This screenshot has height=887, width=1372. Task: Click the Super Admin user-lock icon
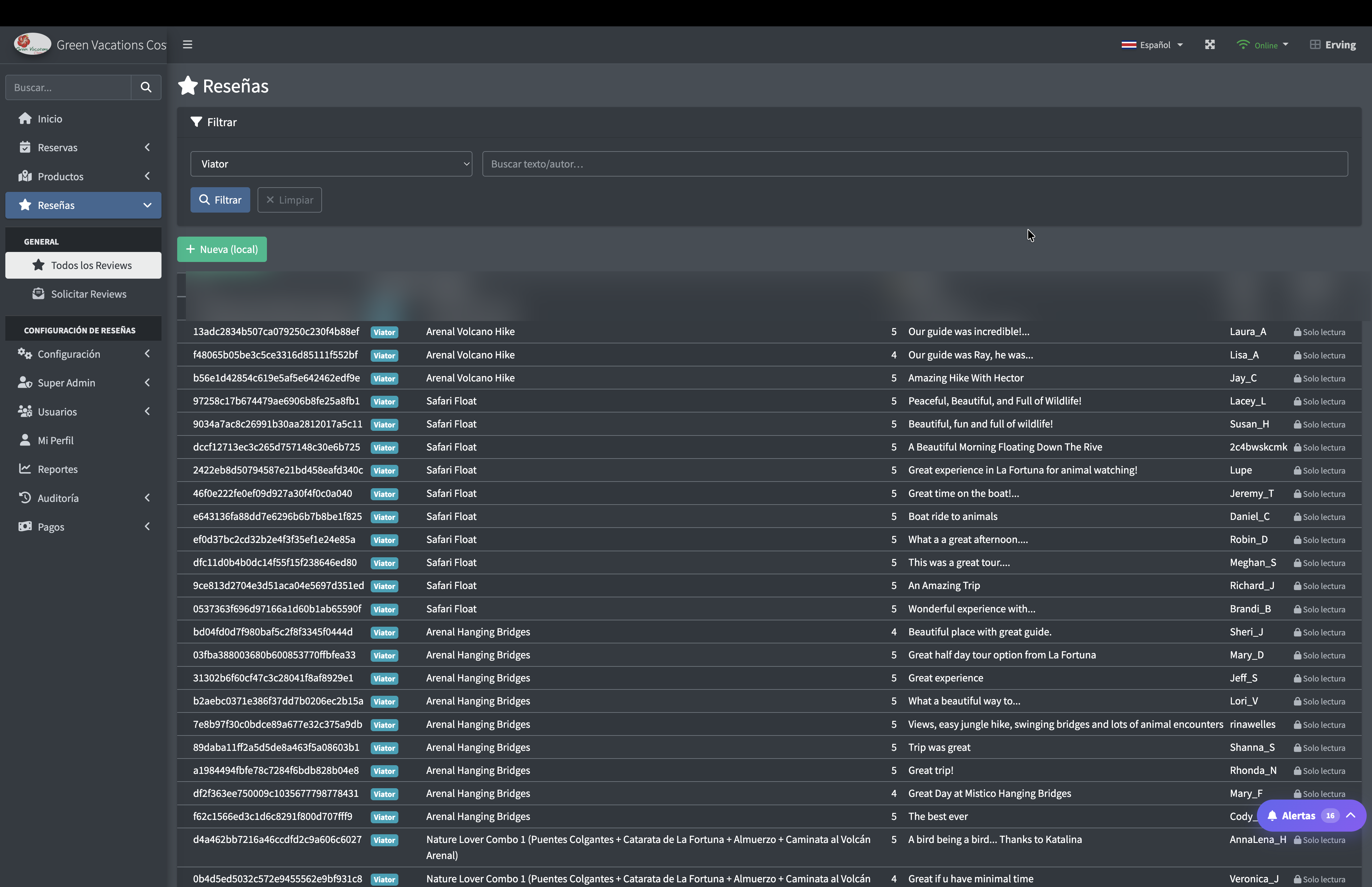coord(25,382)
